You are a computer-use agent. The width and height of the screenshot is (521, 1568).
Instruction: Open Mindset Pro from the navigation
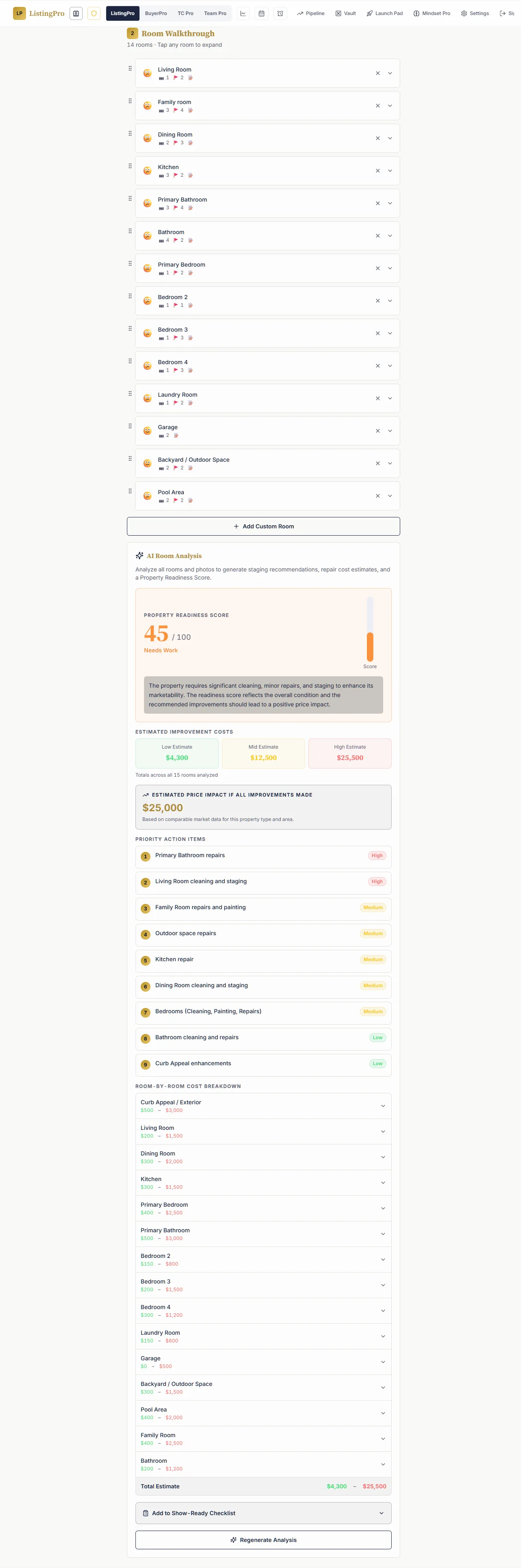point(432,13)
